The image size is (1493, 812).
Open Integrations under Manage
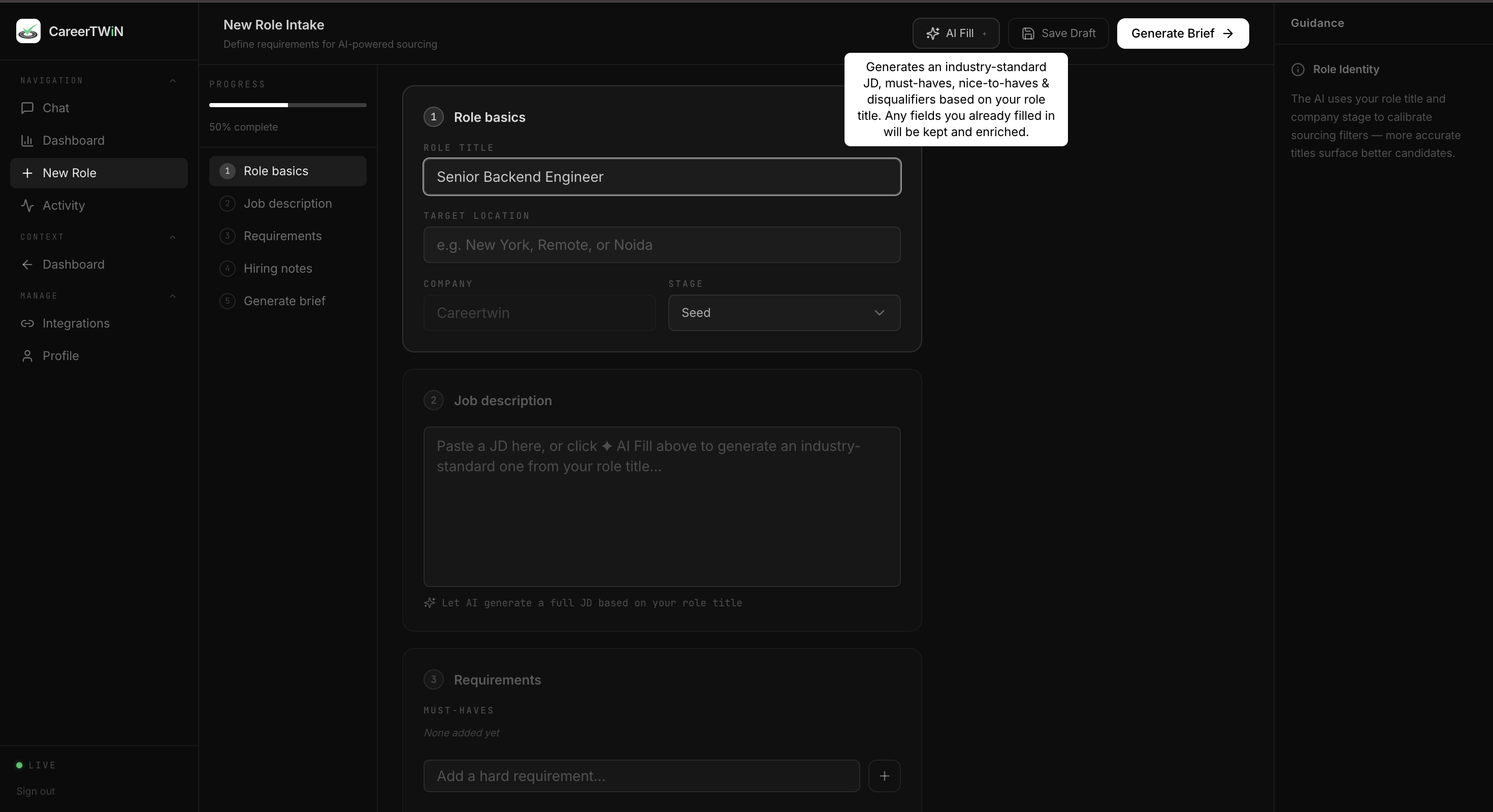click(99, 323)
